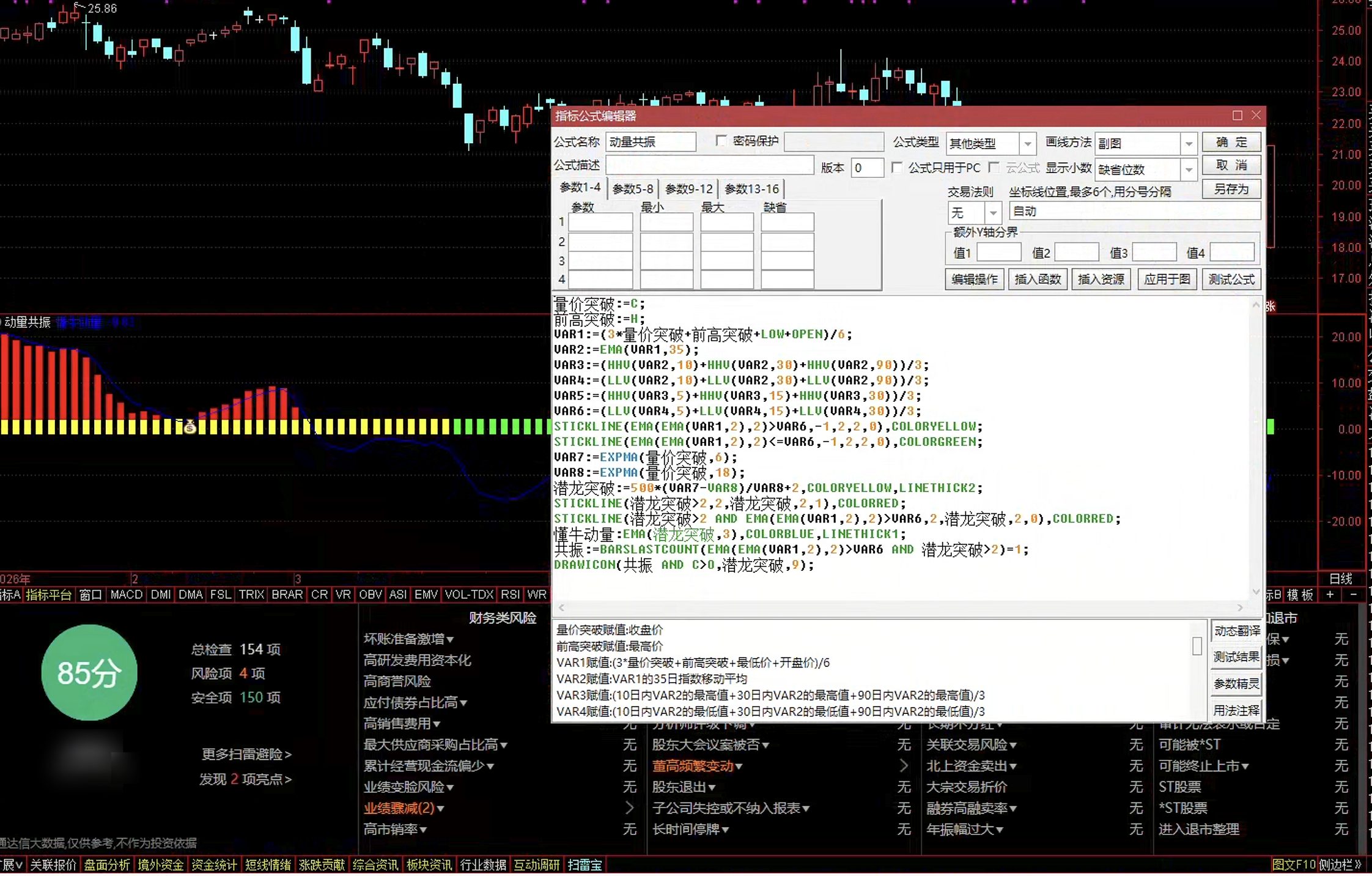The height and width of the screenshot is (876, 1372).
Task: Click the minus button beside 模板
Action: coord(1353,595)
